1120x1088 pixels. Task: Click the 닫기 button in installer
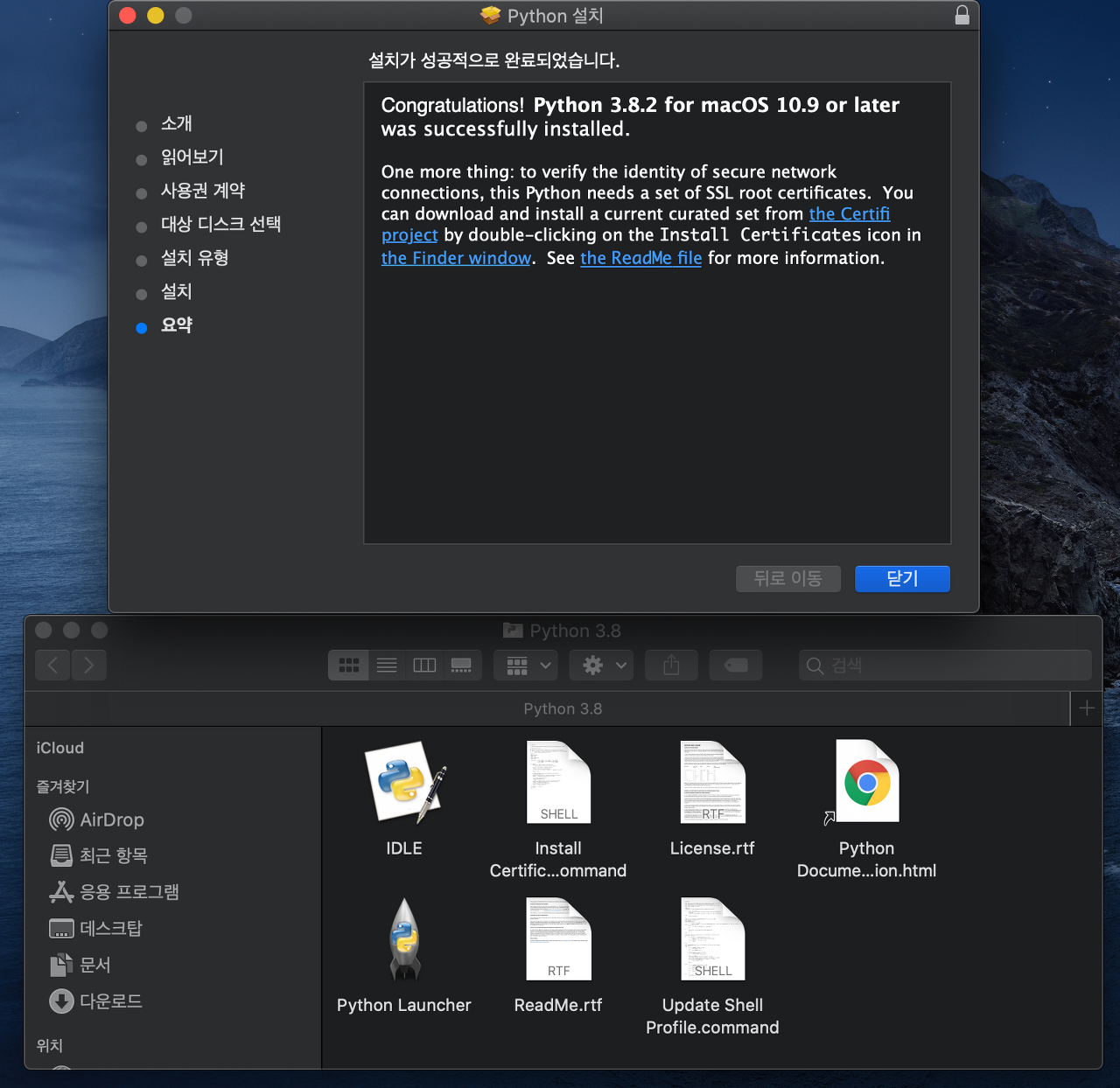click(x=902, y=579)
